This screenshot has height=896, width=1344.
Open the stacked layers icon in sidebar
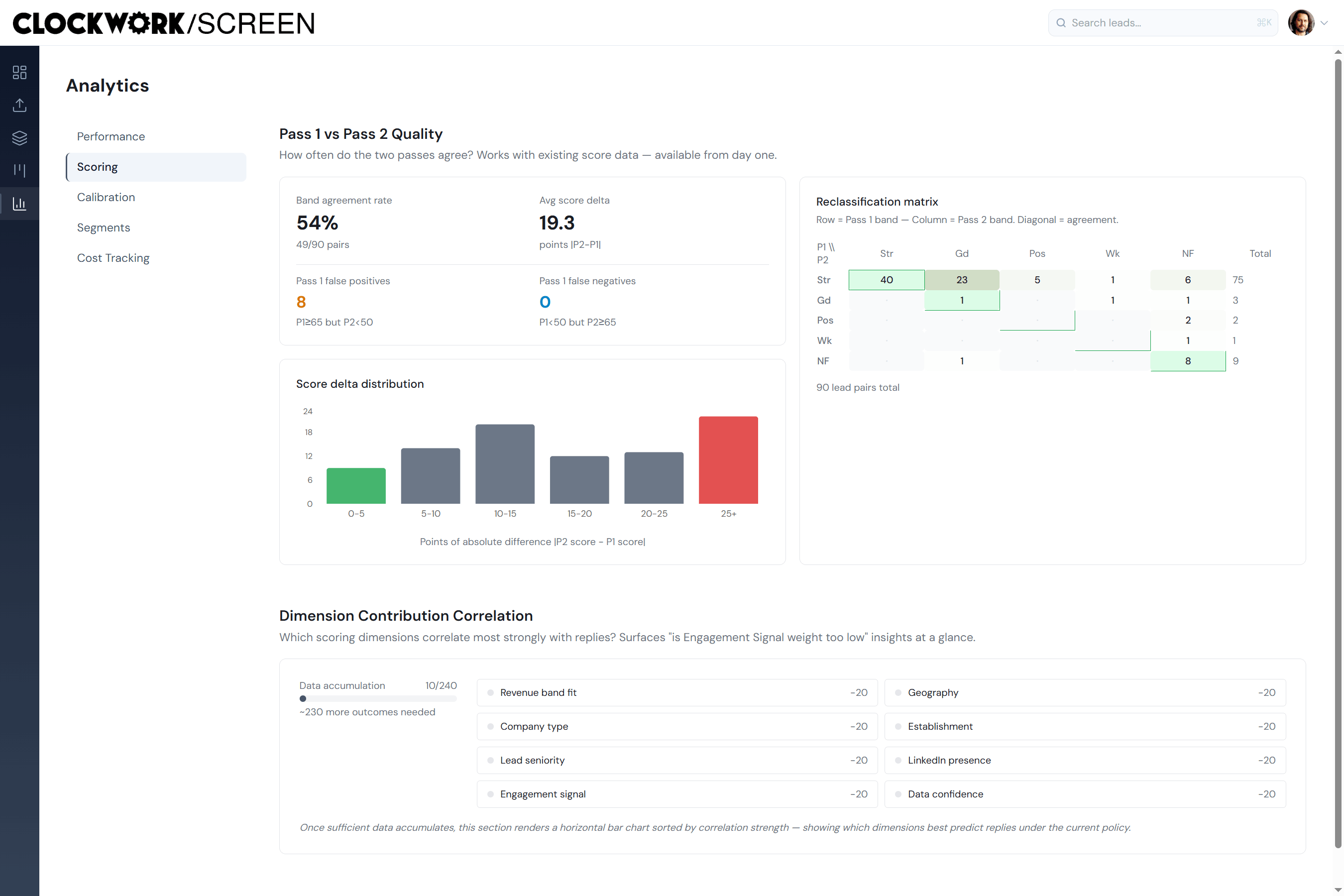[x=19, y=138]
